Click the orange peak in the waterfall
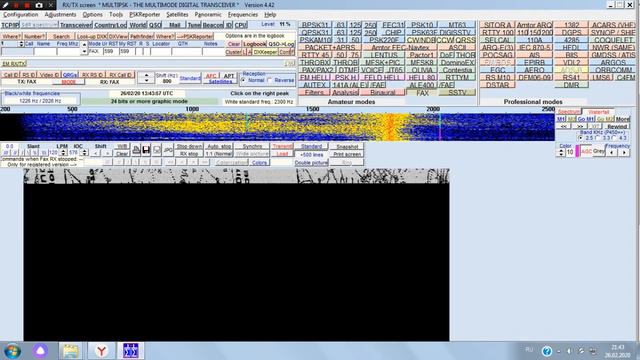This screenshot has width=640, height=360. click(390, 127)
